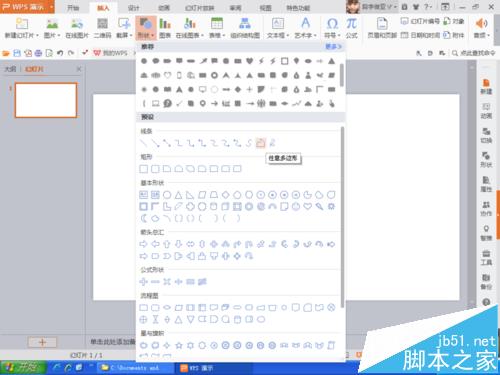Collapse the Shapes (形状) dropdown button

(x=146, y=28)
